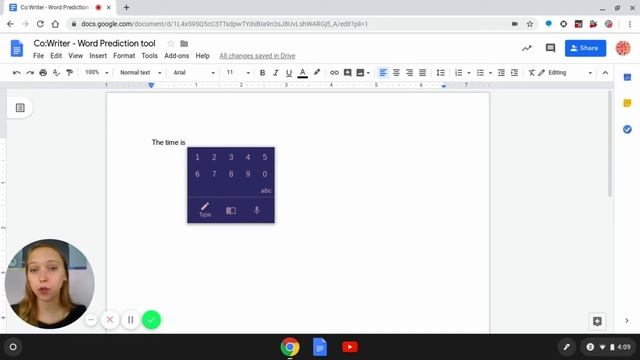Screen dimensions: 640x360
Task: Open the Tools menu
Action: tap(149, 56)
